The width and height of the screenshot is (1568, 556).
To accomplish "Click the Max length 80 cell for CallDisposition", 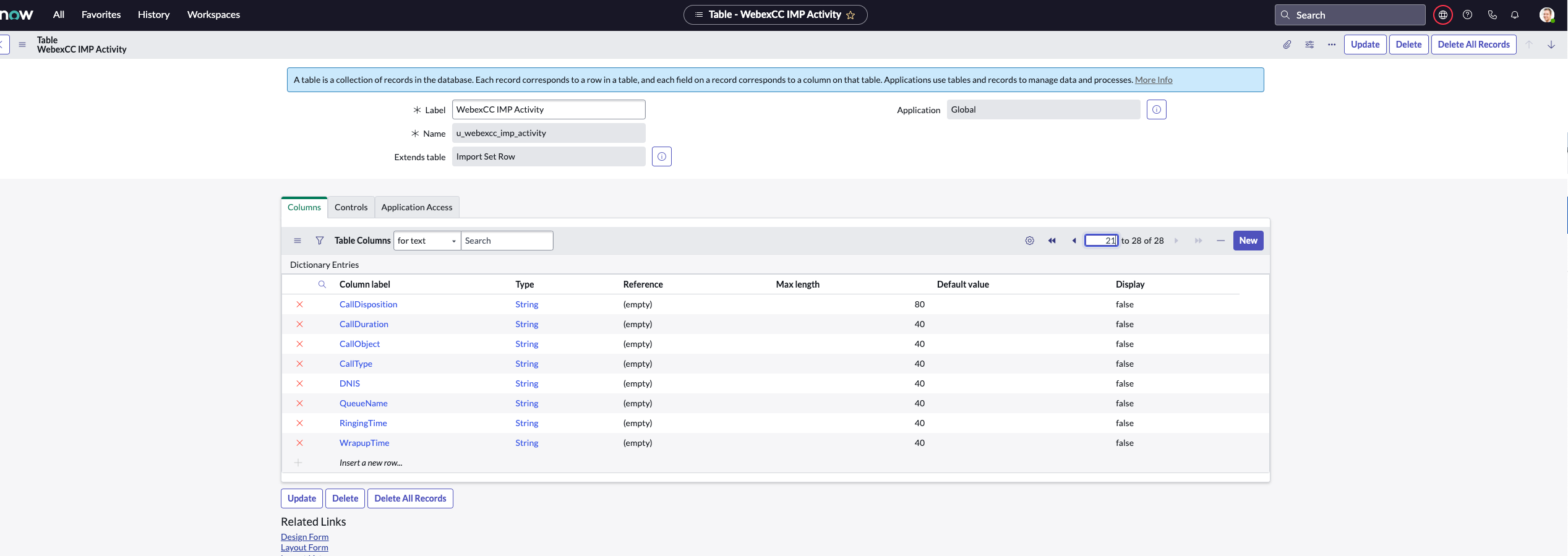I will (x=850, y=304).
